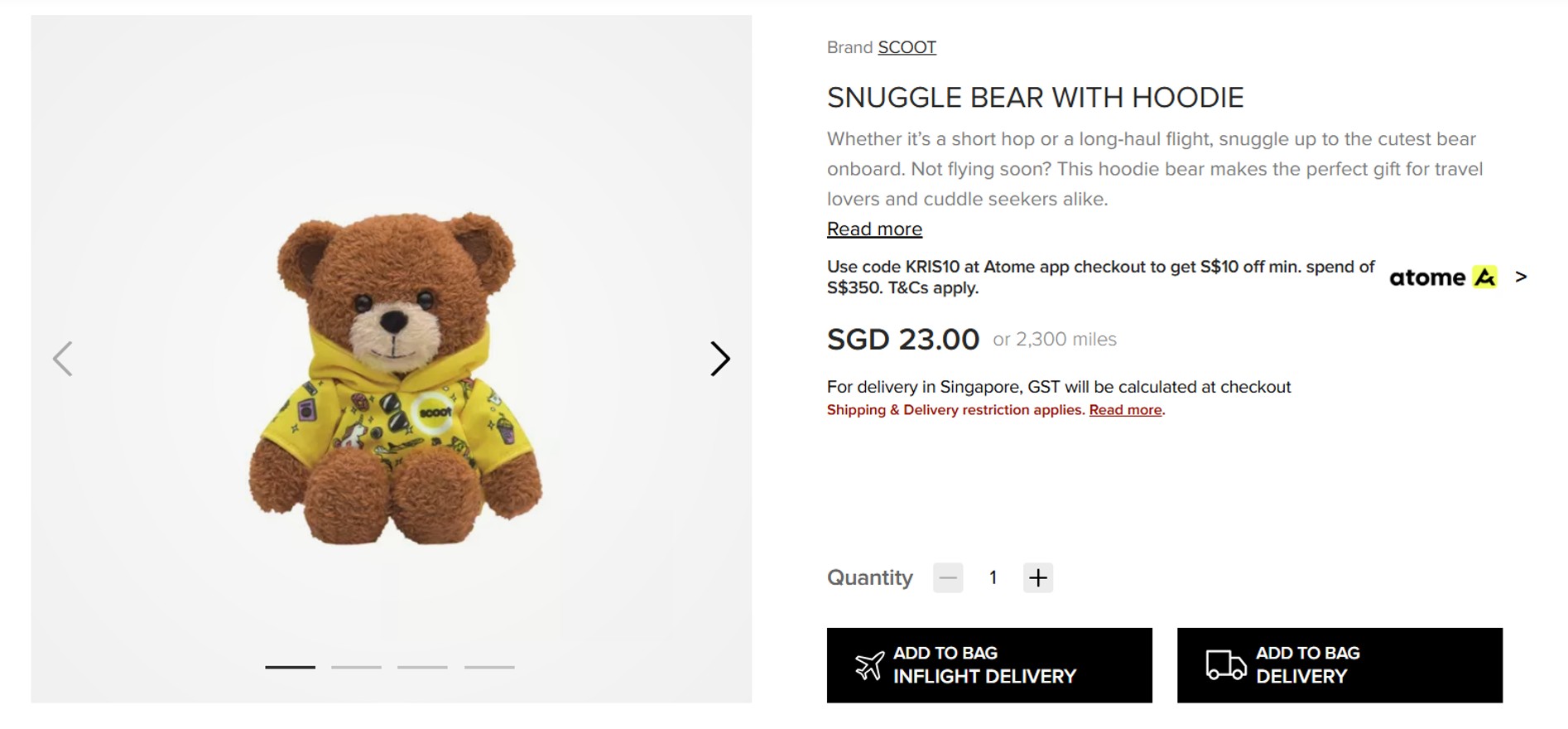Jump to first carousel slide indicator
Viewport: 1568px width, 729px height.
point(290,667)
